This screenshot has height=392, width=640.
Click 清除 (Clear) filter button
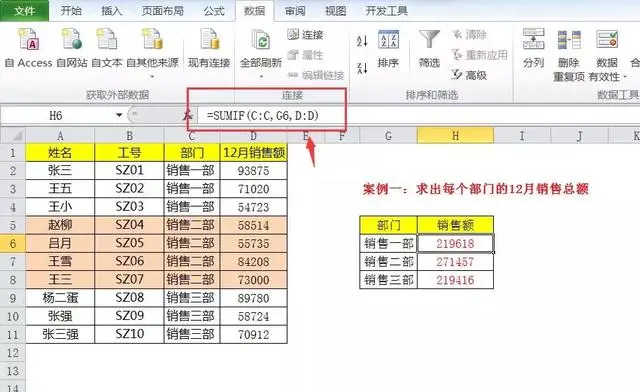click(469, 35)
